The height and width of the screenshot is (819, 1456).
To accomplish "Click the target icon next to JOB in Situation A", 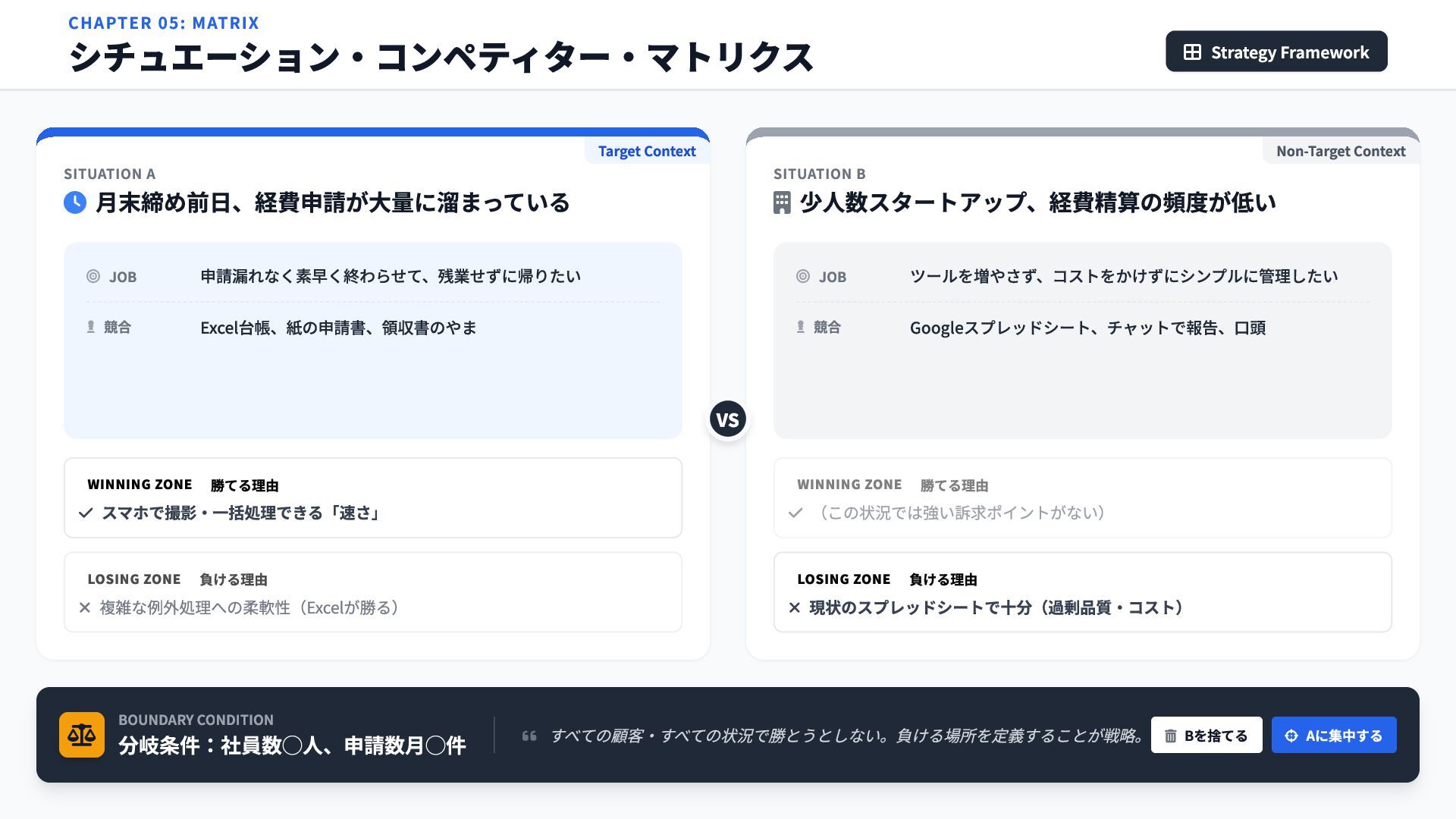I will tap(93, 277).
